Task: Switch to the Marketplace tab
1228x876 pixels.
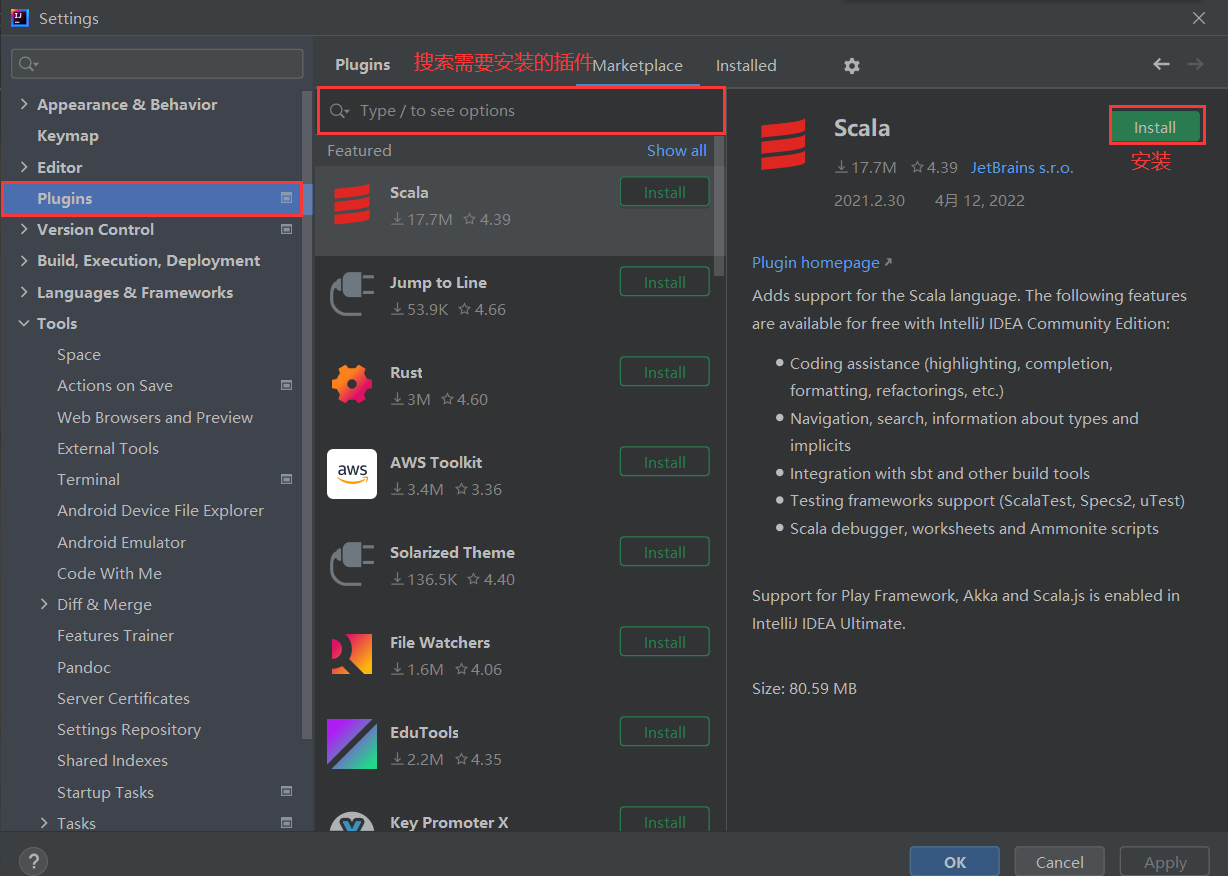Action: pyautogui.click(x=637, y=65)
